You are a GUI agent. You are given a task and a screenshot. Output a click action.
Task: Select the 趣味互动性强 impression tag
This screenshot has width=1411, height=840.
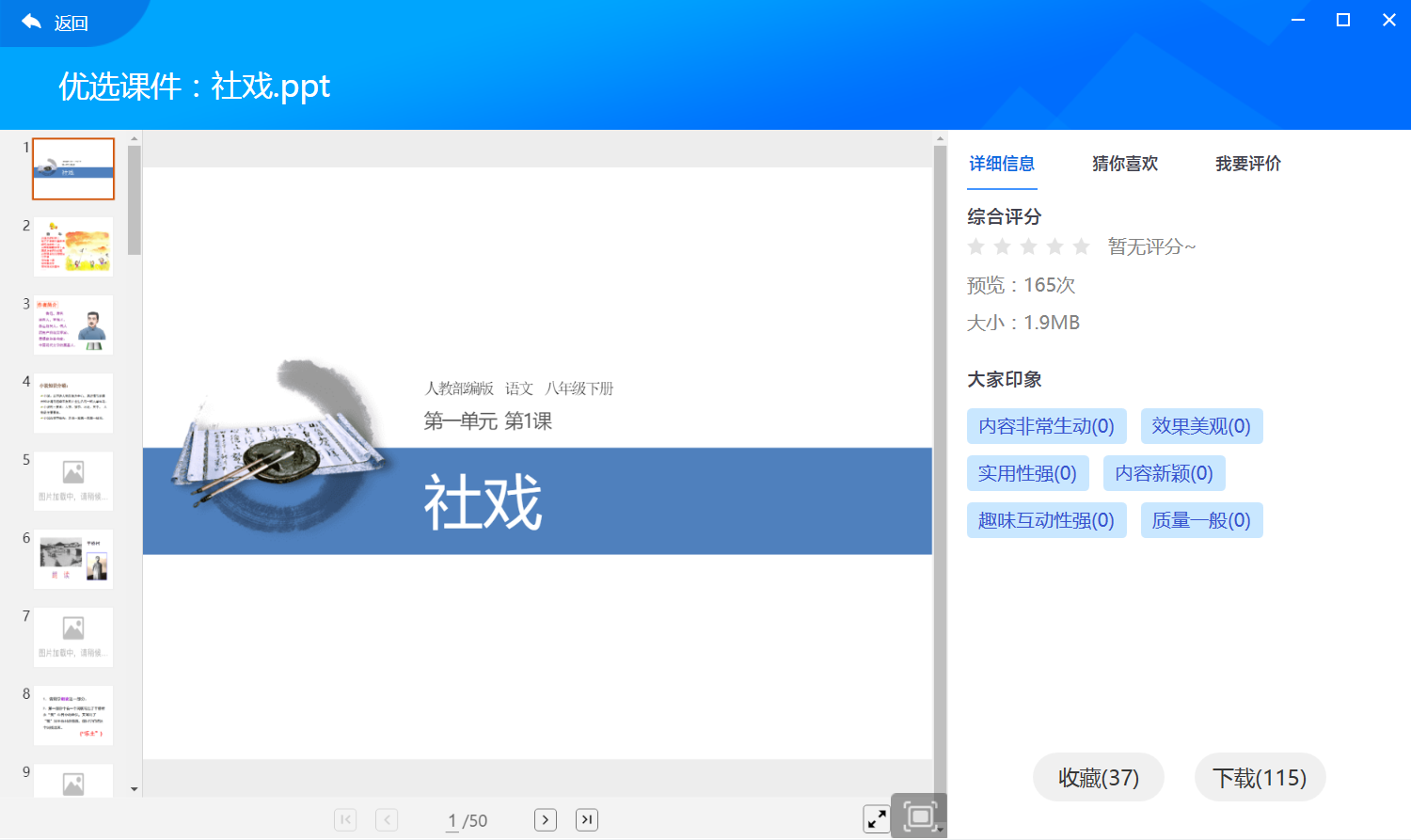(x=1046, y=520)
